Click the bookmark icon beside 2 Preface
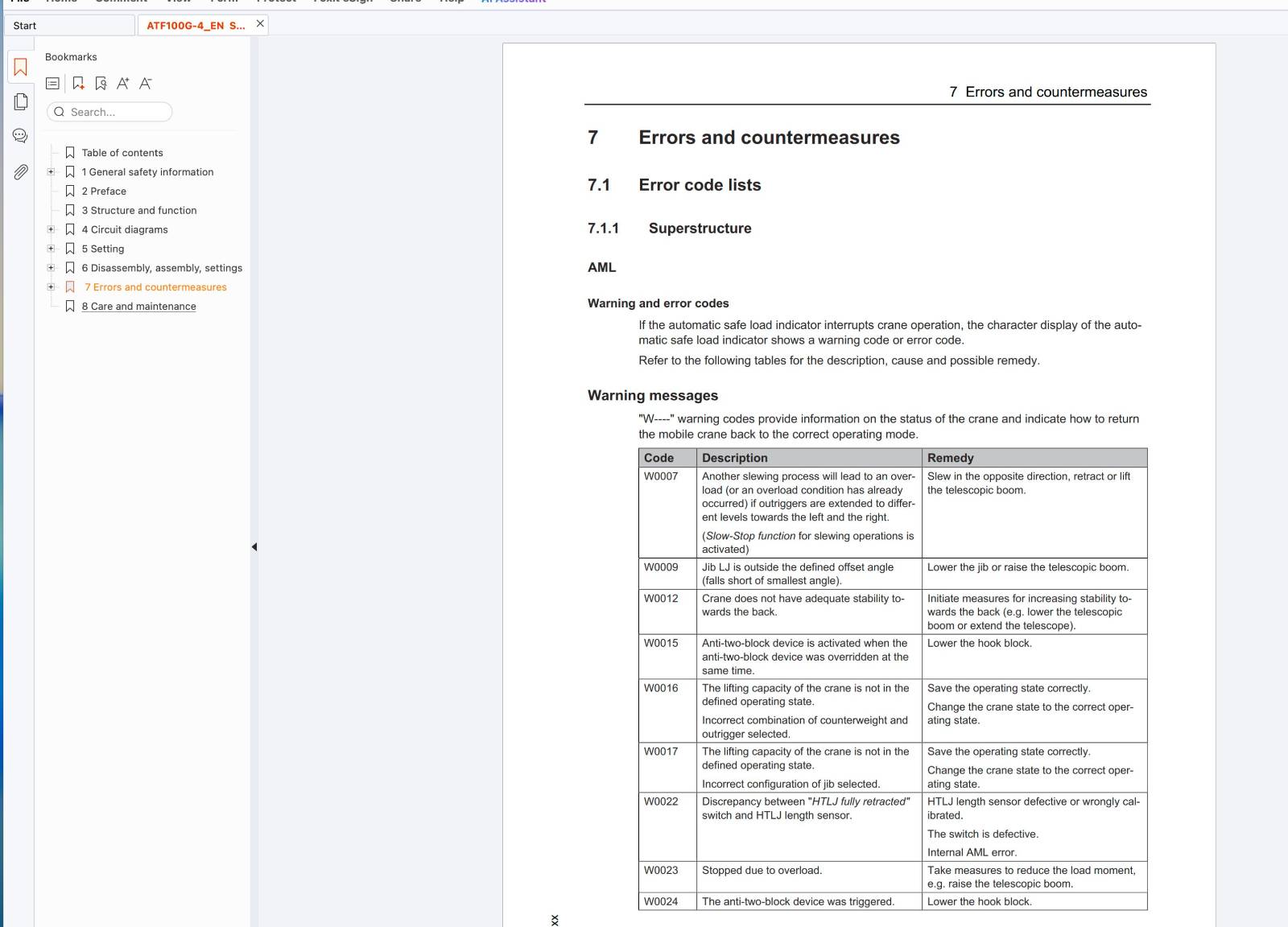Screen dimensions: 1288x927 [70, 191]
